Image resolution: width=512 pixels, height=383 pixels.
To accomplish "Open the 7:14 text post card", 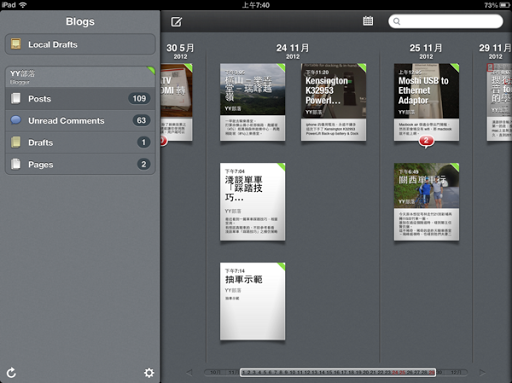I will click(252, 301).
